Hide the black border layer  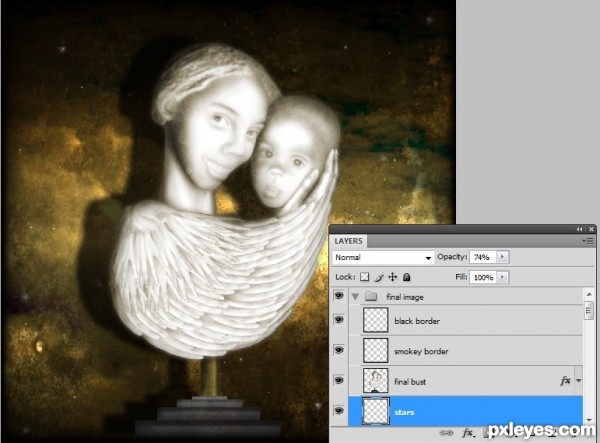339,319
